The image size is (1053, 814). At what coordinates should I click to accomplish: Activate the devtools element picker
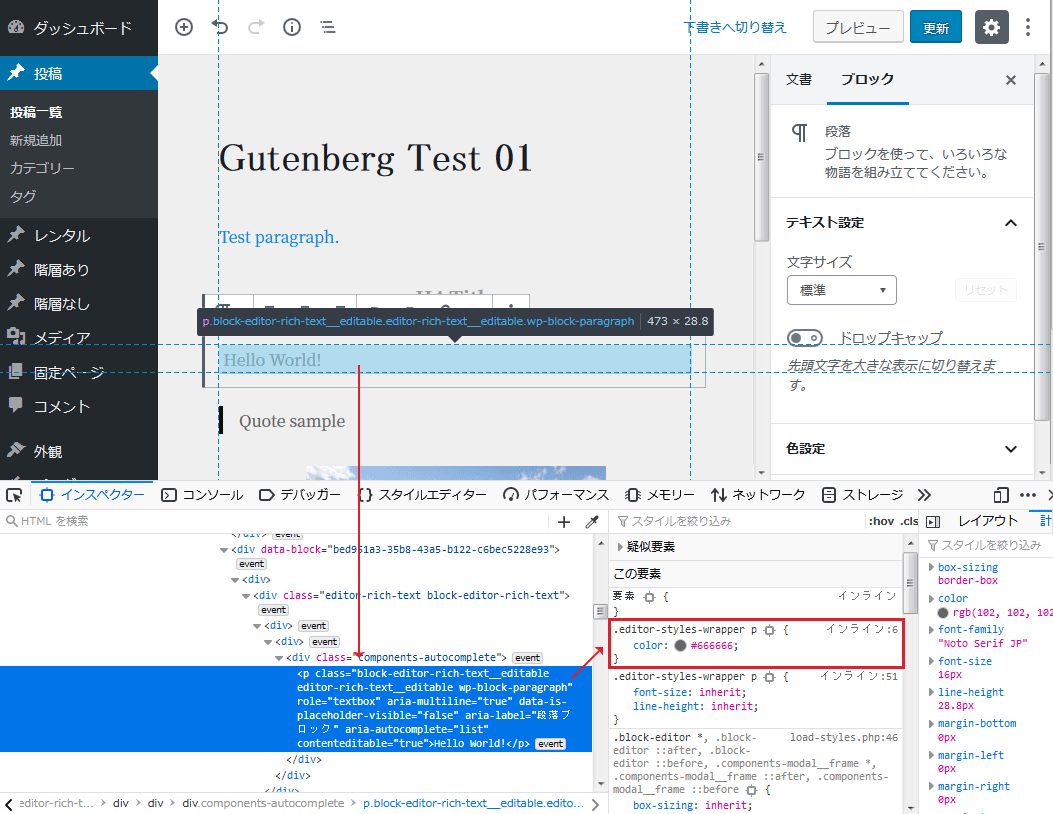tap(14, 495)
